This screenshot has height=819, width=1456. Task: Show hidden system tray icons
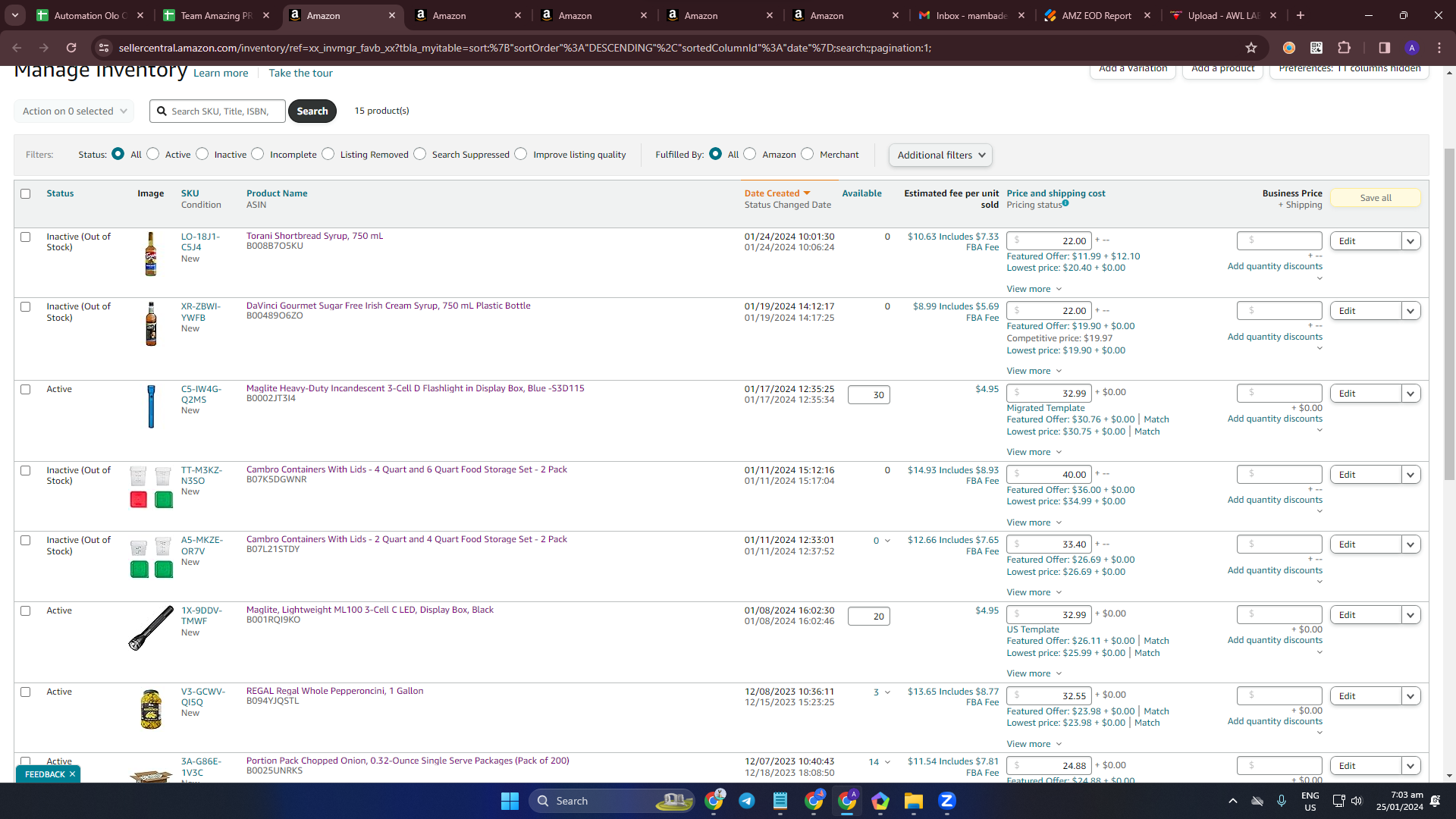[x=1233, y=801]
